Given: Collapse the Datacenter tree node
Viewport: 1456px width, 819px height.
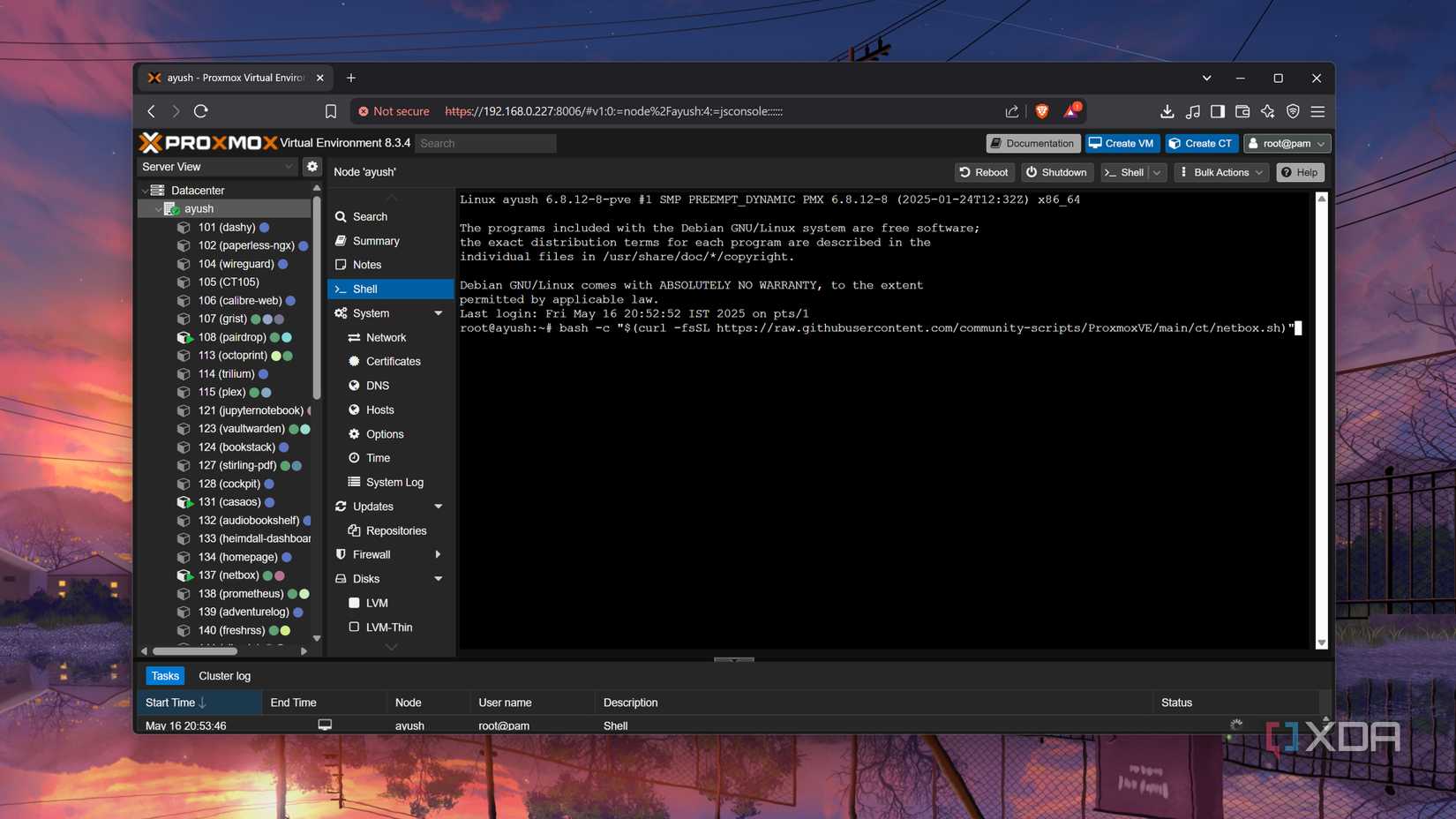Looking at the screenshot, I should tap(146, 191).
